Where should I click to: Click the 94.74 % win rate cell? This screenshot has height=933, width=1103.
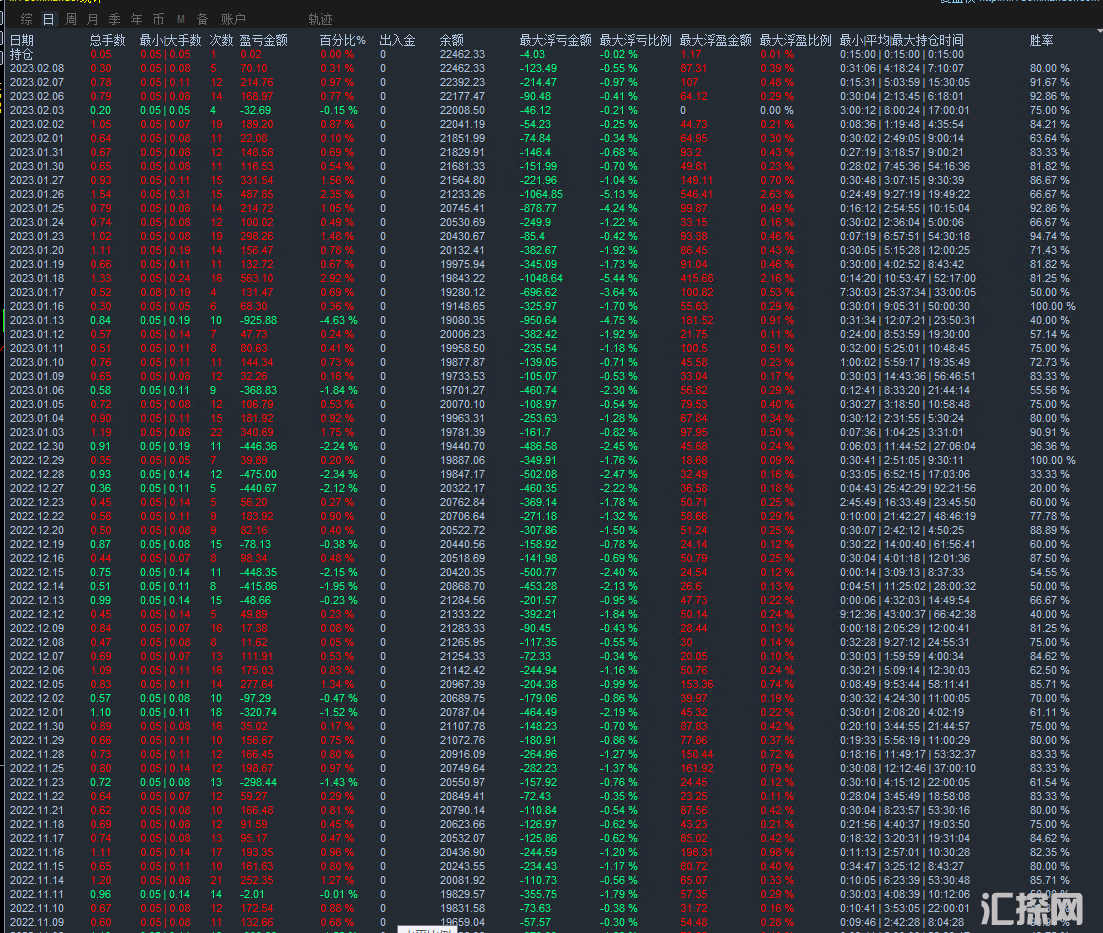pos(1050,236)
